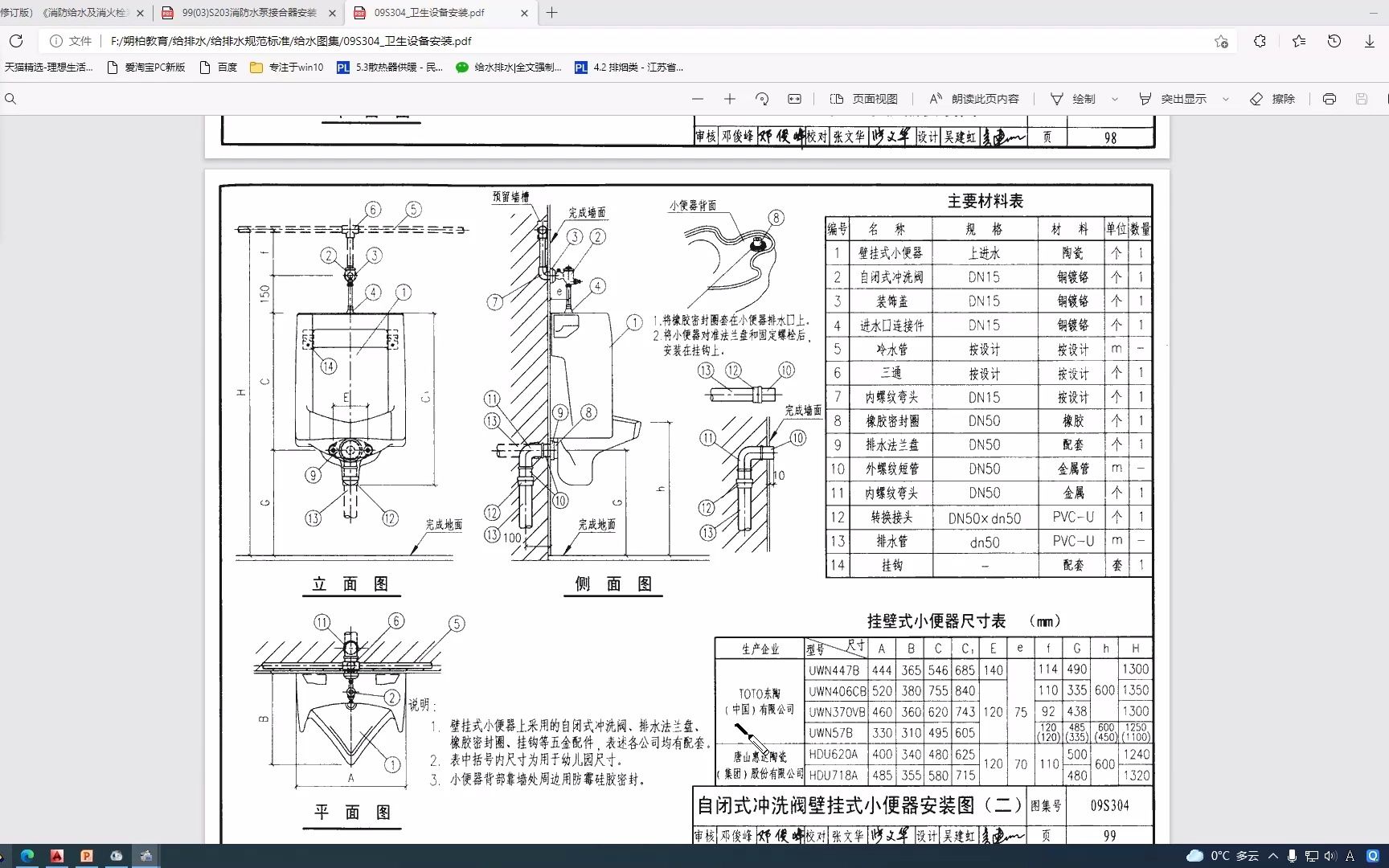The height and width of the screenshot is (868, 1389).
Task: Close the 99(03)S203 tab
Action: click(x=332, y=13)
